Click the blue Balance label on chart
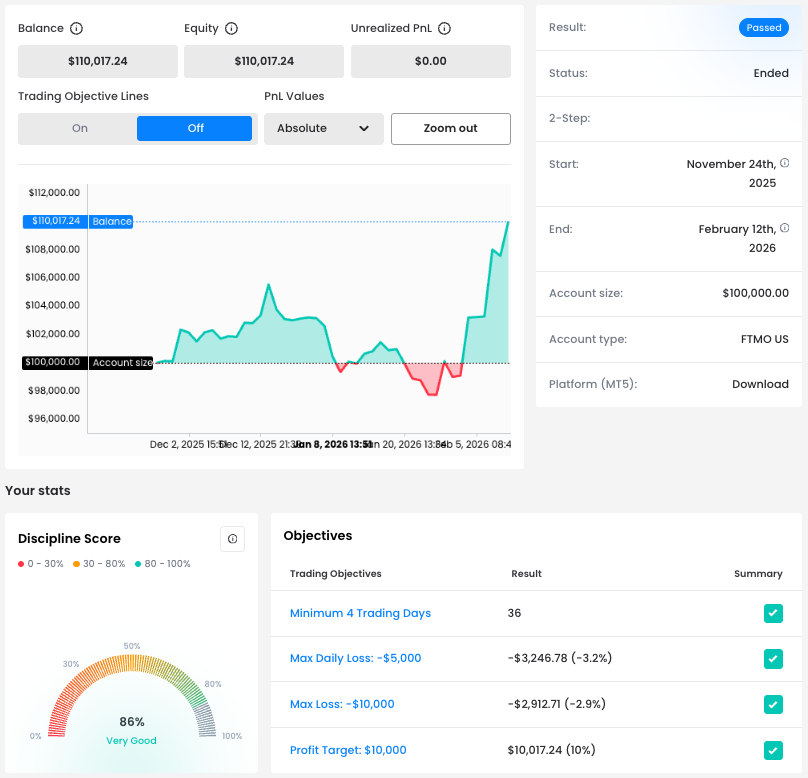Image resolution: width=808 pixels, height=778 pixels. 111,221
